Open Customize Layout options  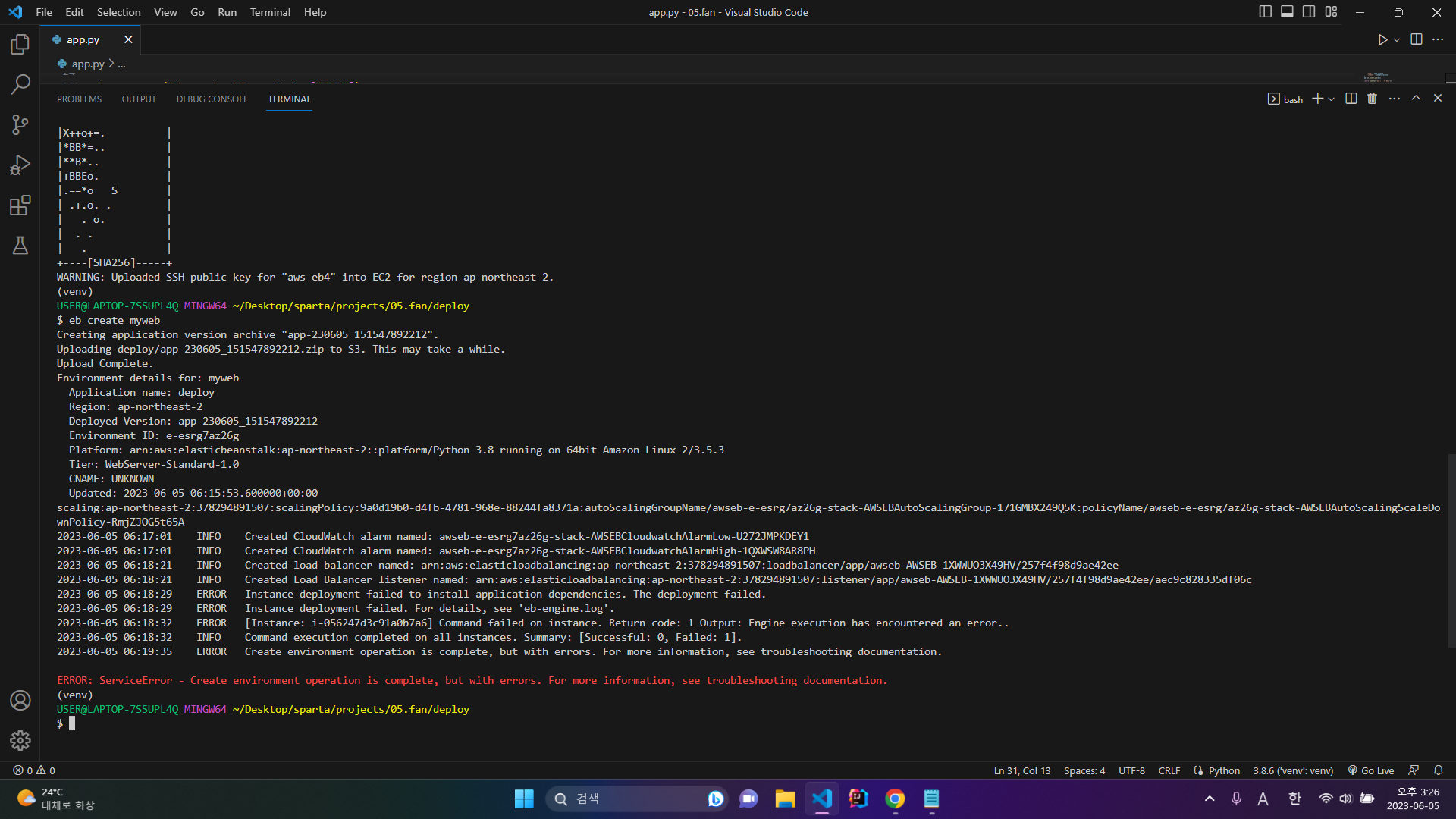tap(1332, 12)
